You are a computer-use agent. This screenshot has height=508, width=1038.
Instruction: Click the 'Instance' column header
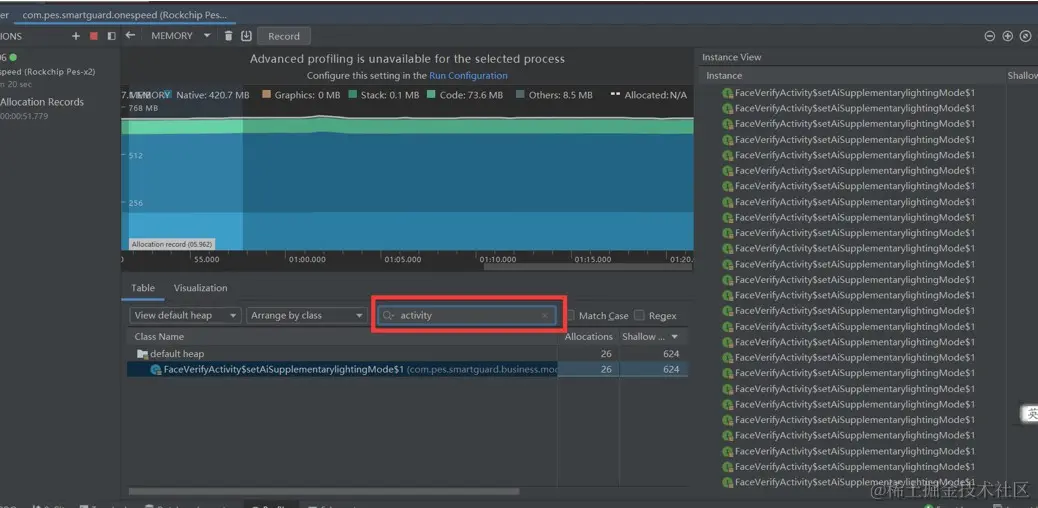coord(724,76)
